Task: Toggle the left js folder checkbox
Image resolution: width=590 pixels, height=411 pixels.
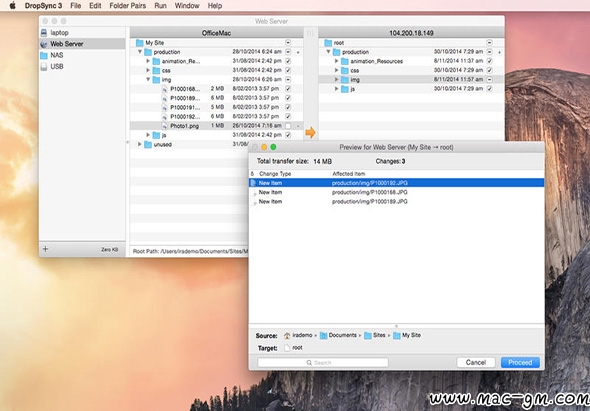Action: 288,135
